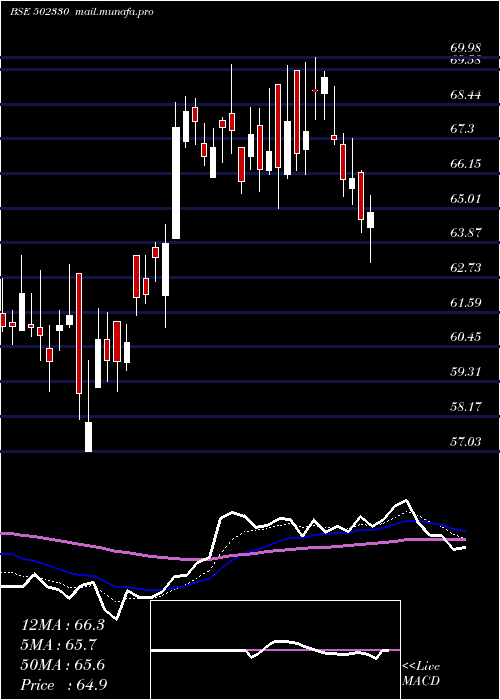Select the 69.98 price level label

click(465, 47)
